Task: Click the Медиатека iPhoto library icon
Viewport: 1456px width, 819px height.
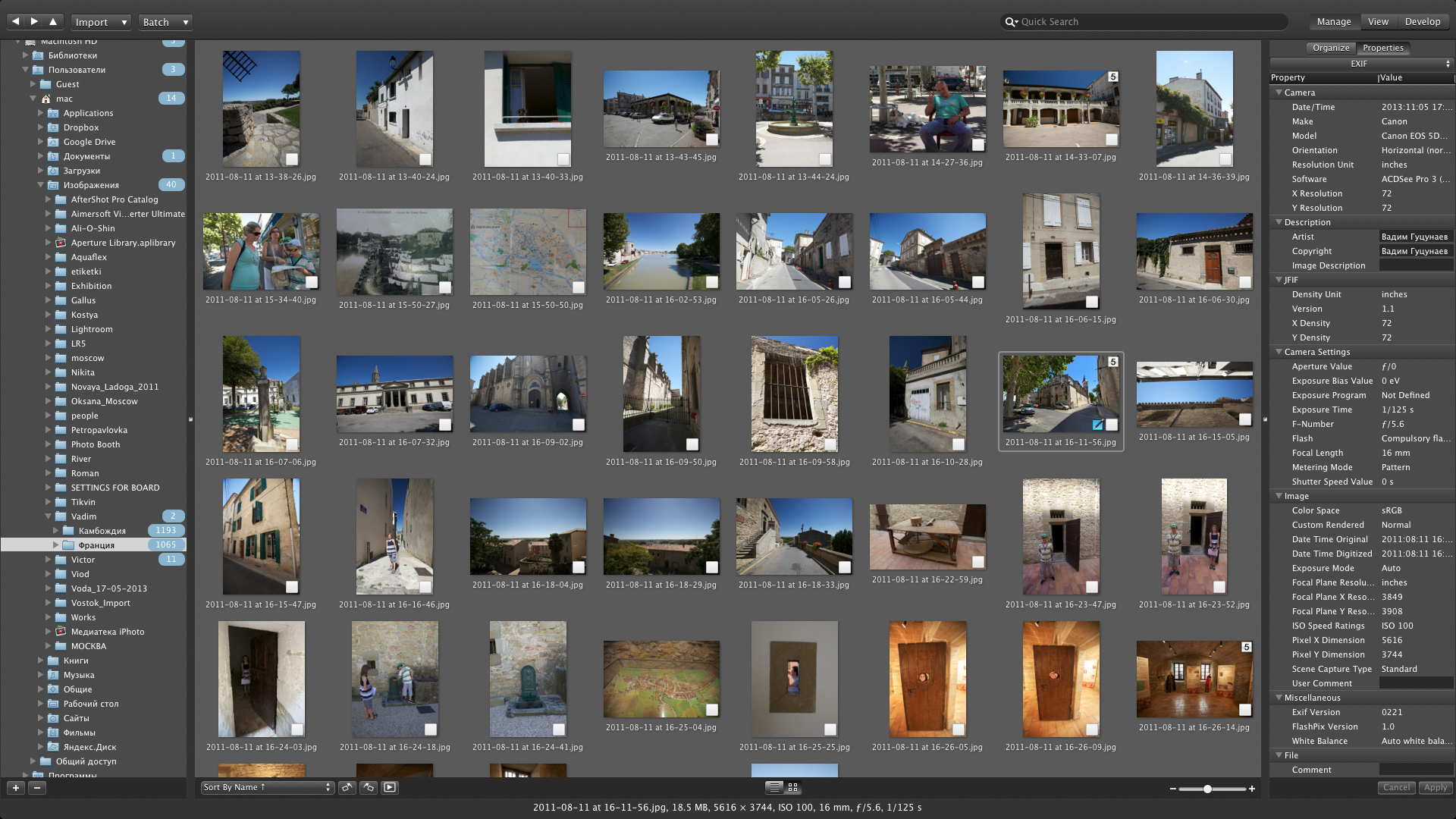Action: tap(61, 632)
